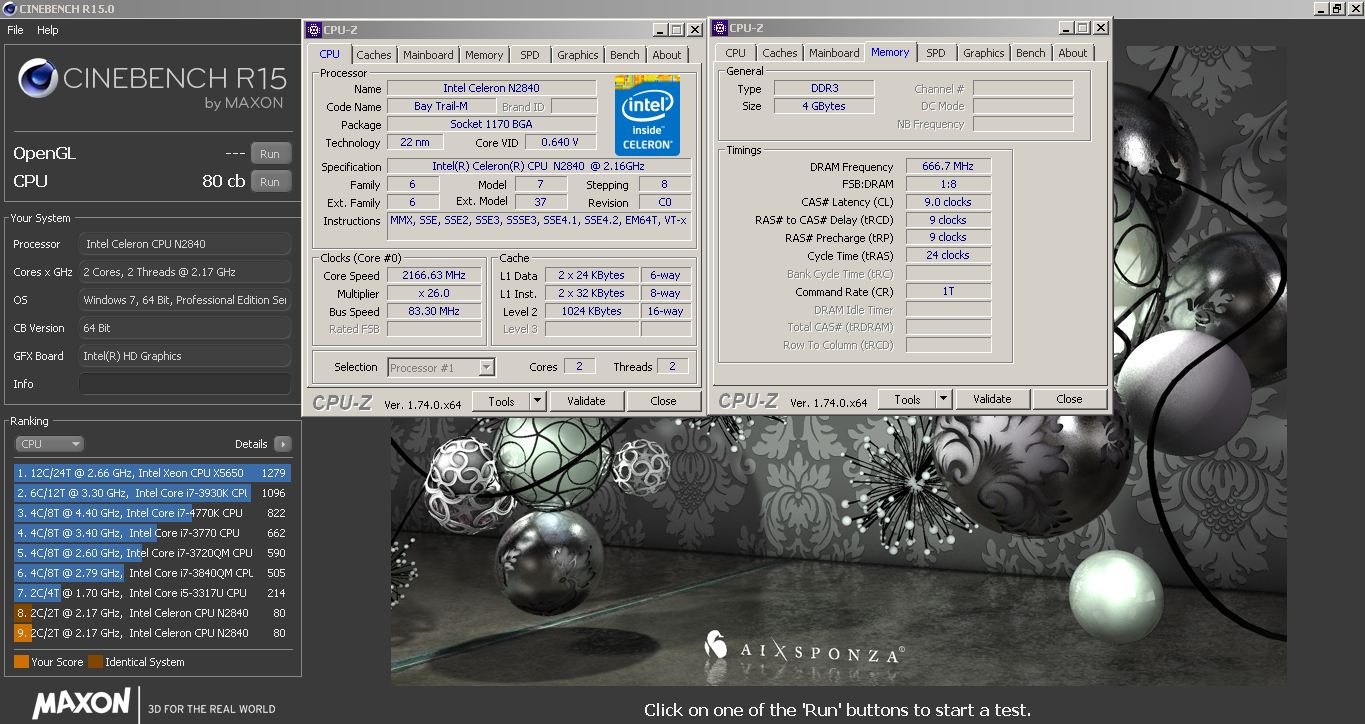Expand Tools dropdown arrow in right CPU-Z
This screenshot has width=1365, height=724.
pos(943,399)
